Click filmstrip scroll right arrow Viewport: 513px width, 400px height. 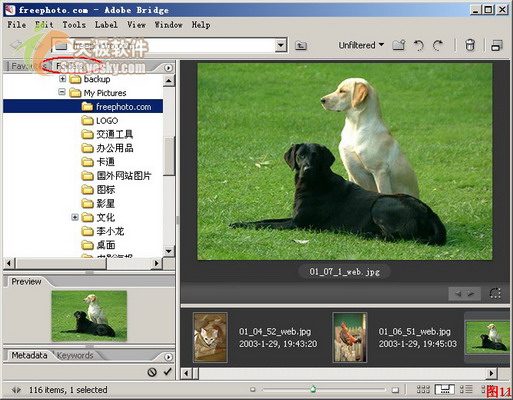pos(491,373)
